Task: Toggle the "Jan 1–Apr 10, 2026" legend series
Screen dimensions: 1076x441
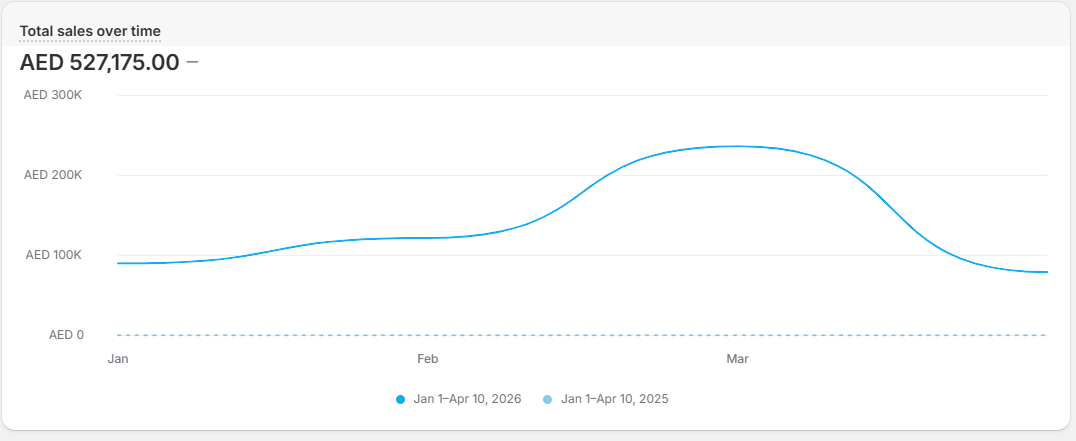Action: click(x=467, y=399)
